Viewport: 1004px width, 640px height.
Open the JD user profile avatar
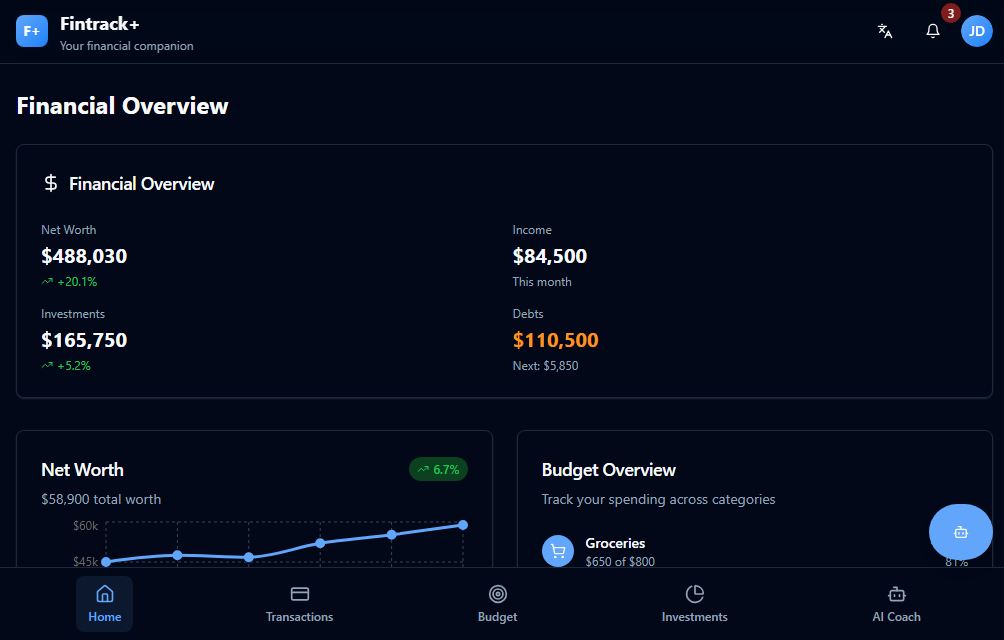[976, 31]
